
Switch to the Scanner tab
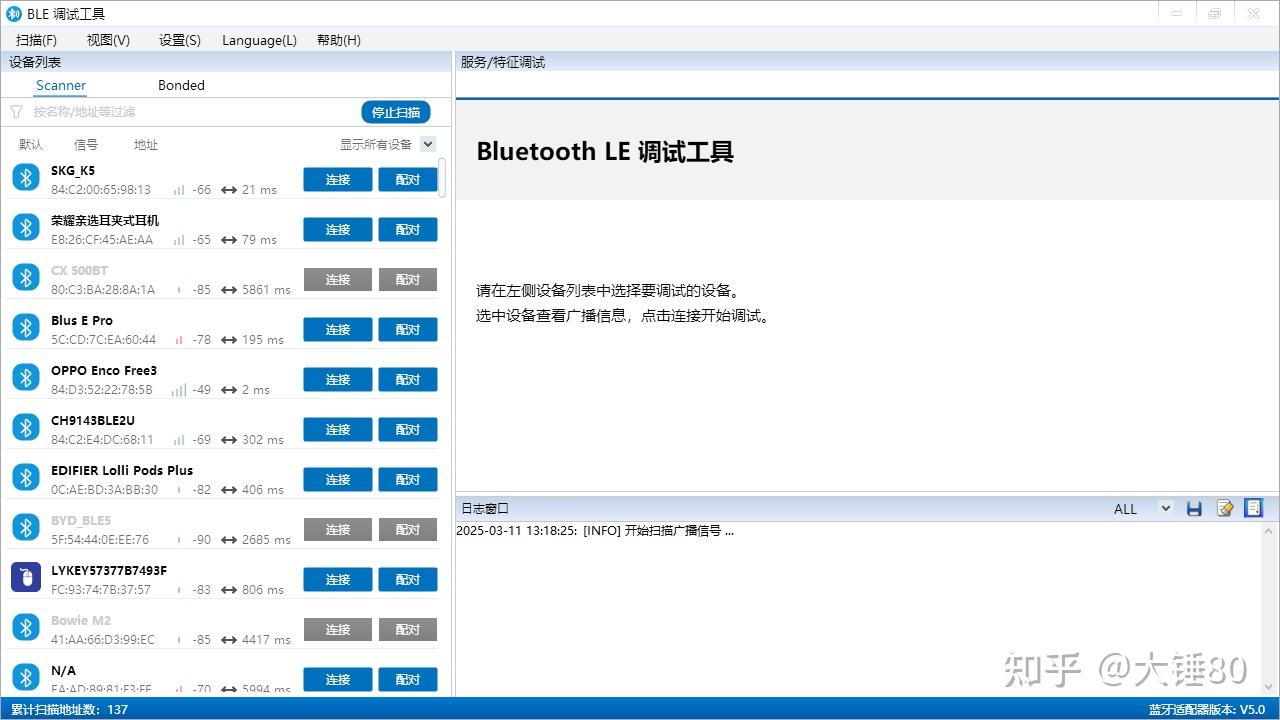(61, 85)
